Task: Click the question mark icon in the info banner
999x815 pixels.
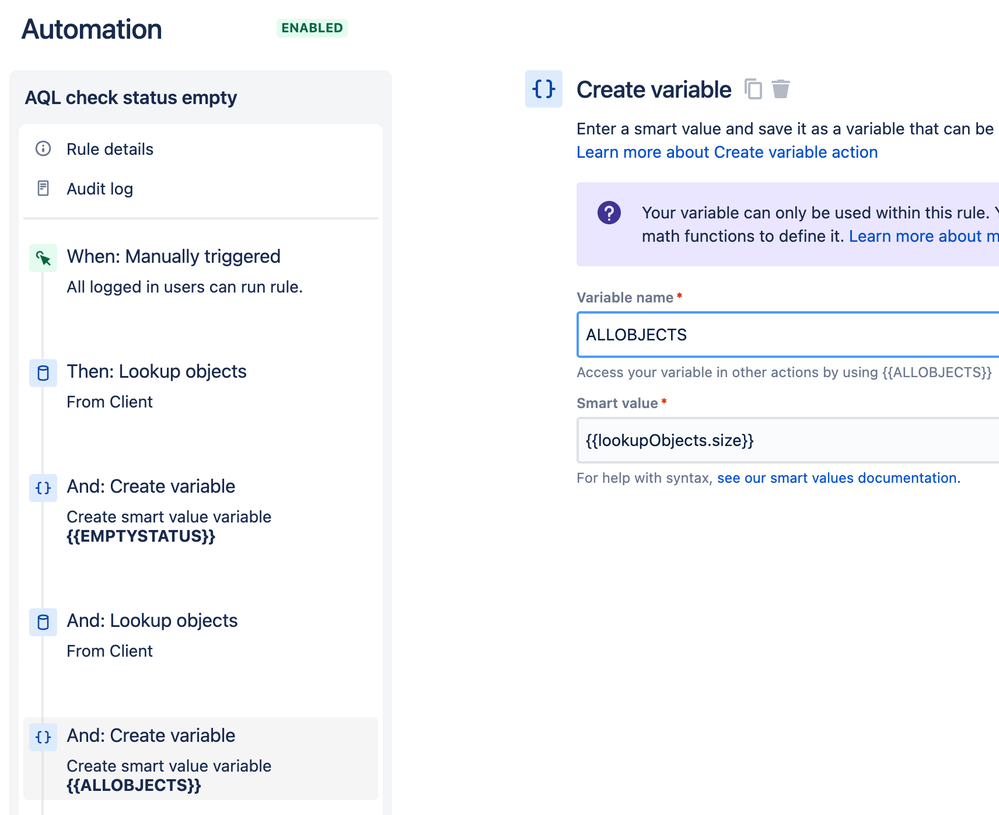Action: 611,212
